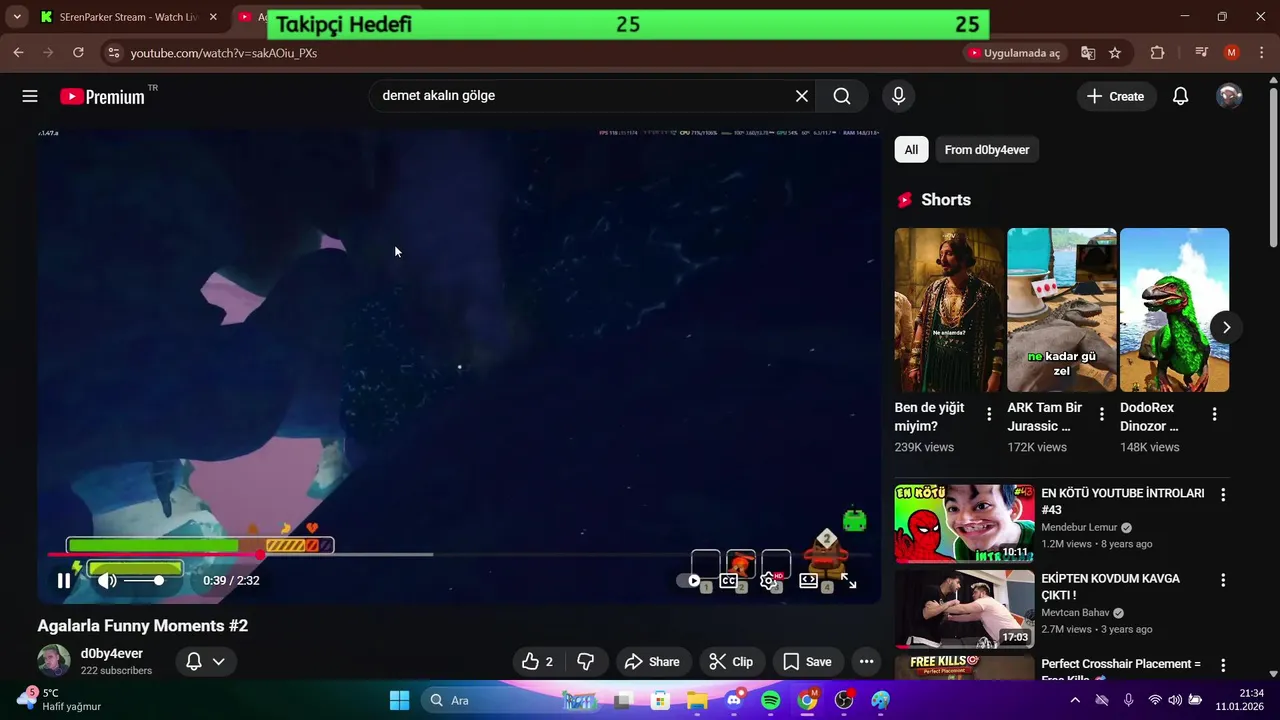Open options for ARK Tam Bir short

click(x=1102, y=414)
